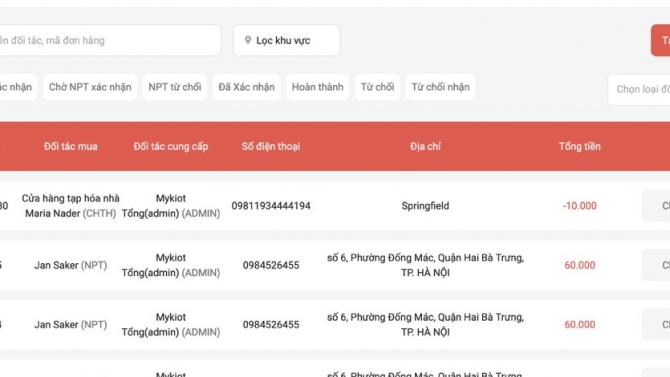The image size is (670, 377).
Task: Open the Lọc khu vực area filter
Action: [286, 40]
